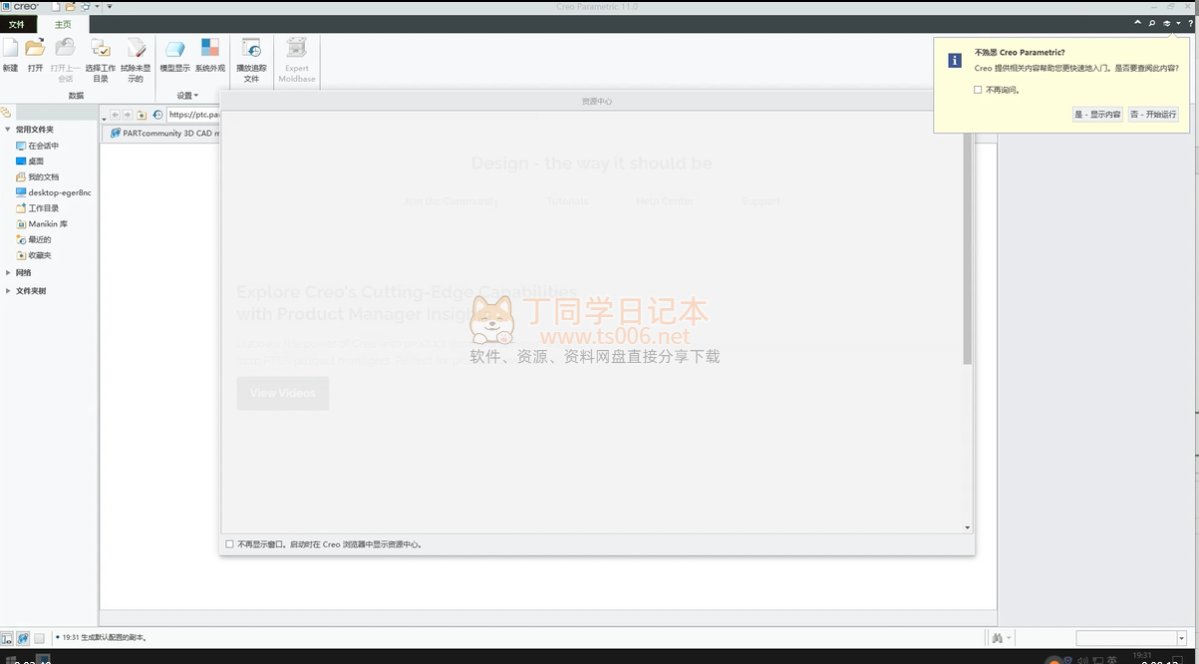Expand the 设置 group dropdown
This screenshot has width=1199, height=664.
(x=187, y=96)
